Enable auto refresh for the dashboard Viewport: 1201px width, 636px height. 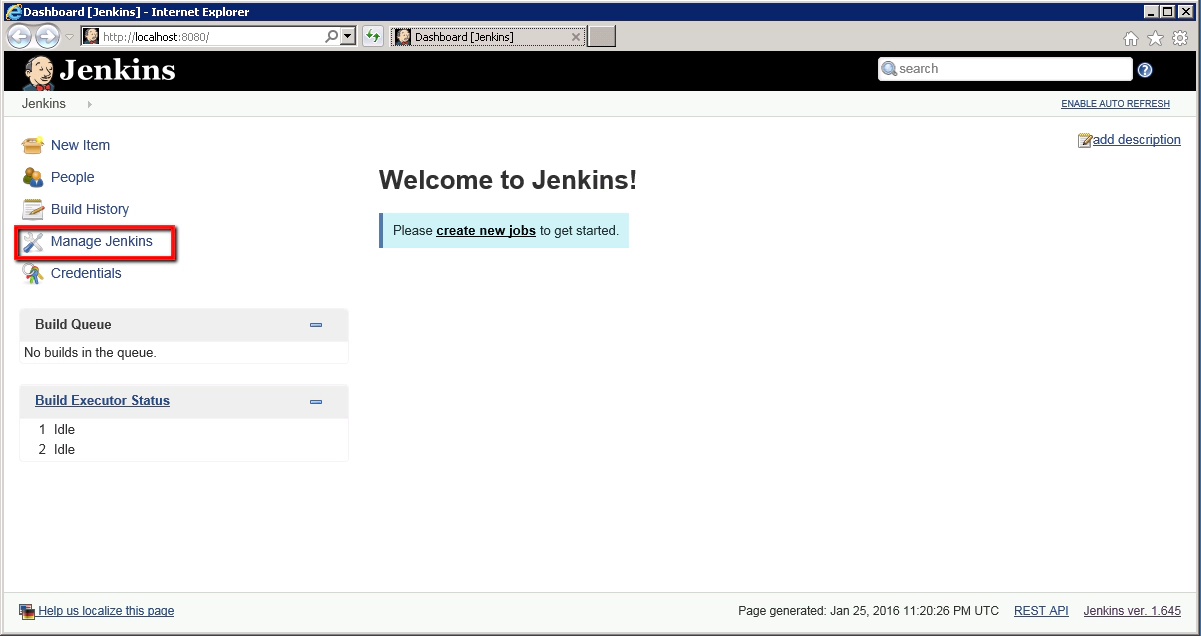click(1114, 103)
